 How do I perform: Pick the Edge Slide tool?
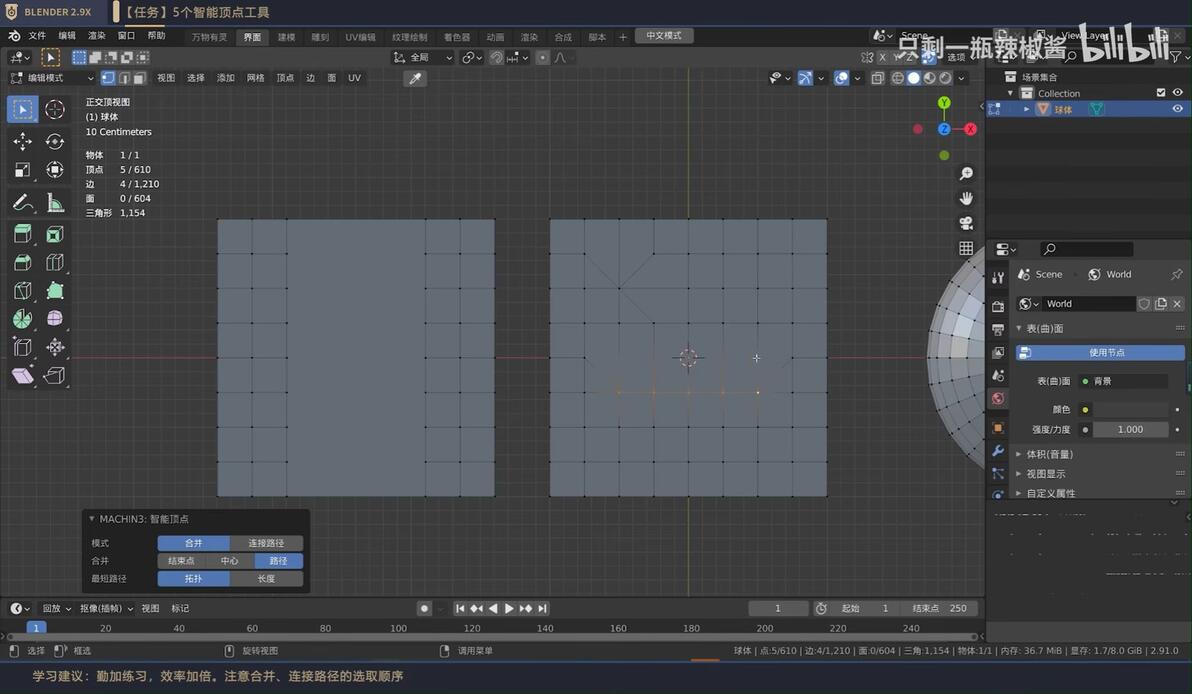tap(22, 347)
